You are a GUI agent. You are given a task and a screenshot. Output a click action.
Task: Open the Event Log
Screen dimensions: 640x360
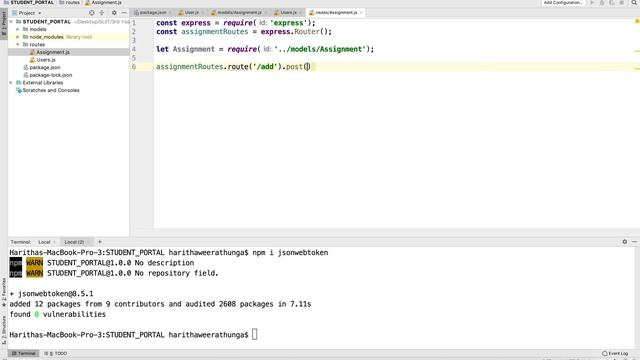pos(616,353)
